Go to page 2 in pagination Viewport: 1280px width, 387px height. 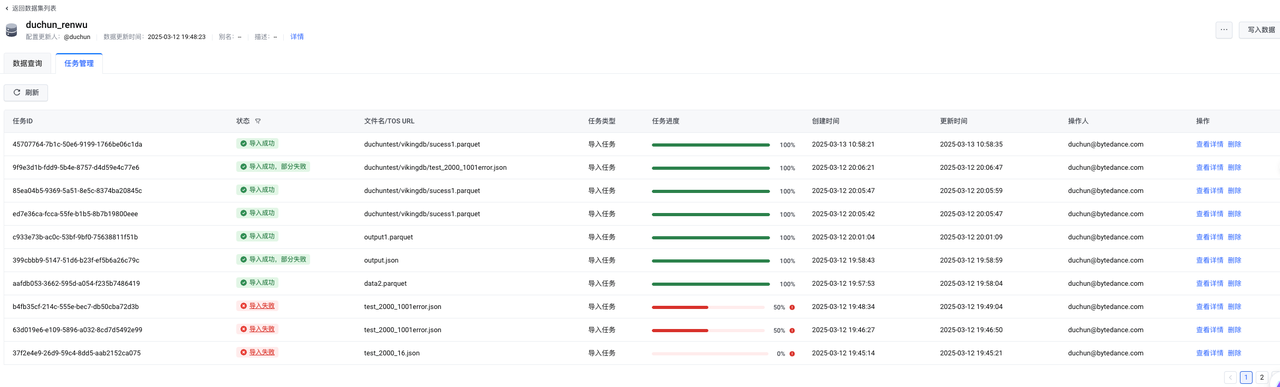[1262, 377]
